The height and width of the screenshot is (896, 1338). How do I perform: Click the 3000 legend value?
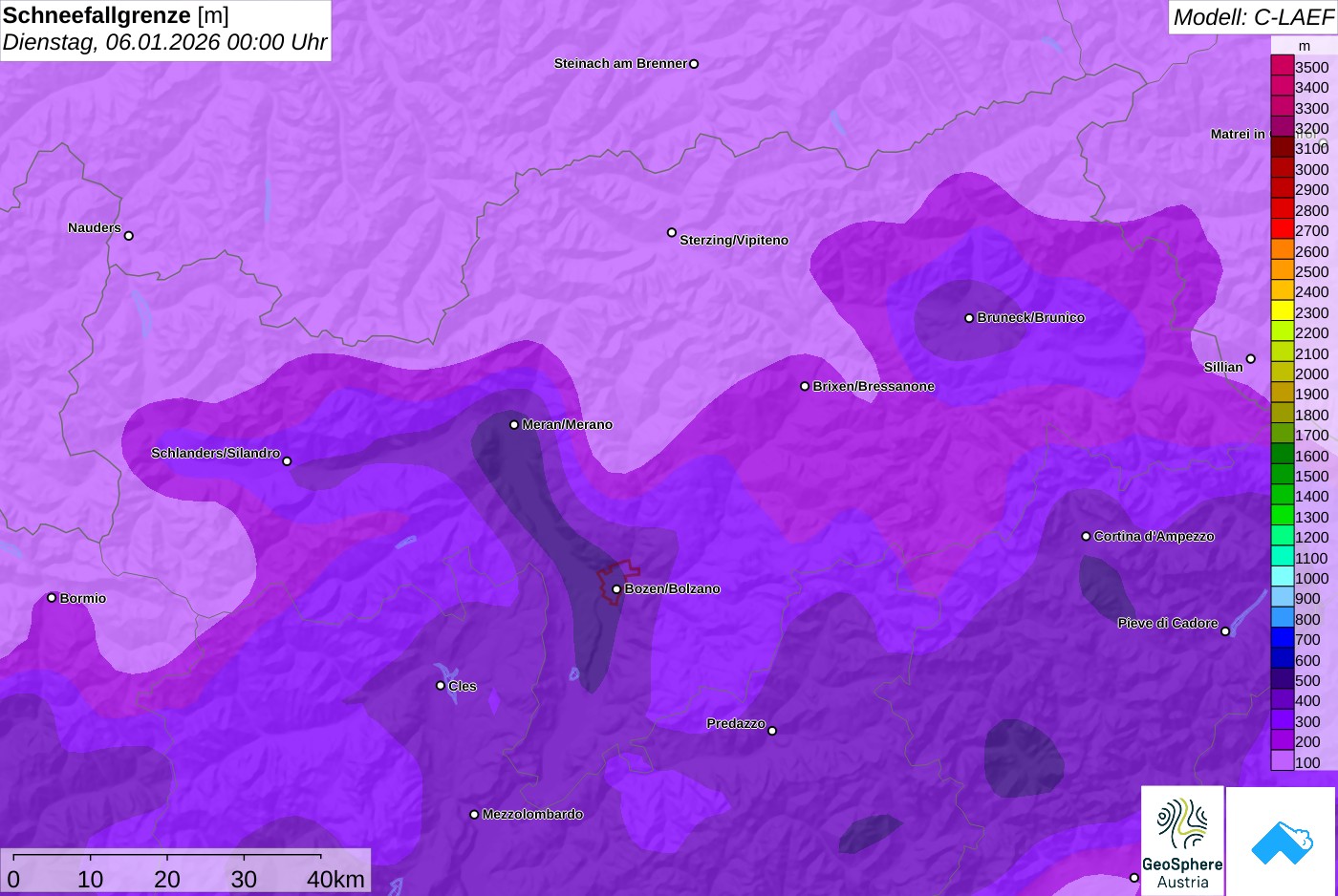[1311, 169]
